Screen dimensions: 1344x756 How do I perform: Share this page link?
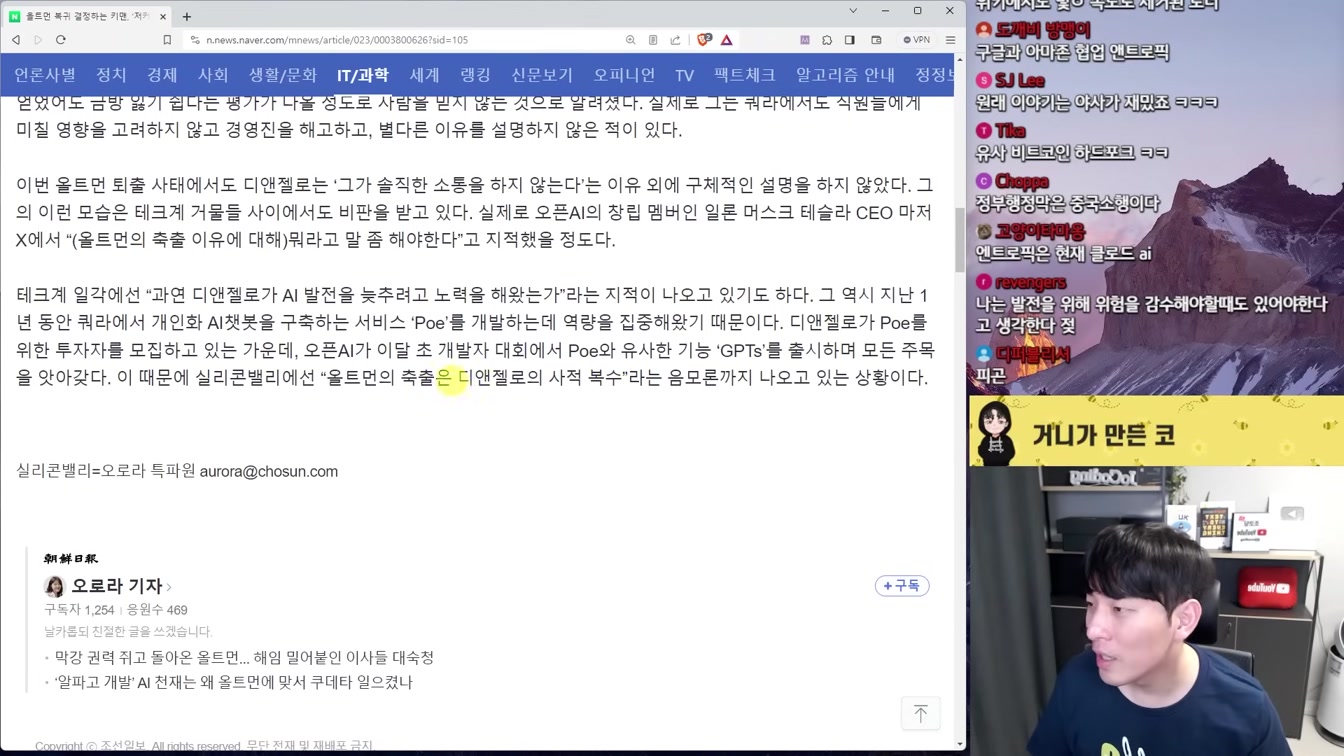675,40
